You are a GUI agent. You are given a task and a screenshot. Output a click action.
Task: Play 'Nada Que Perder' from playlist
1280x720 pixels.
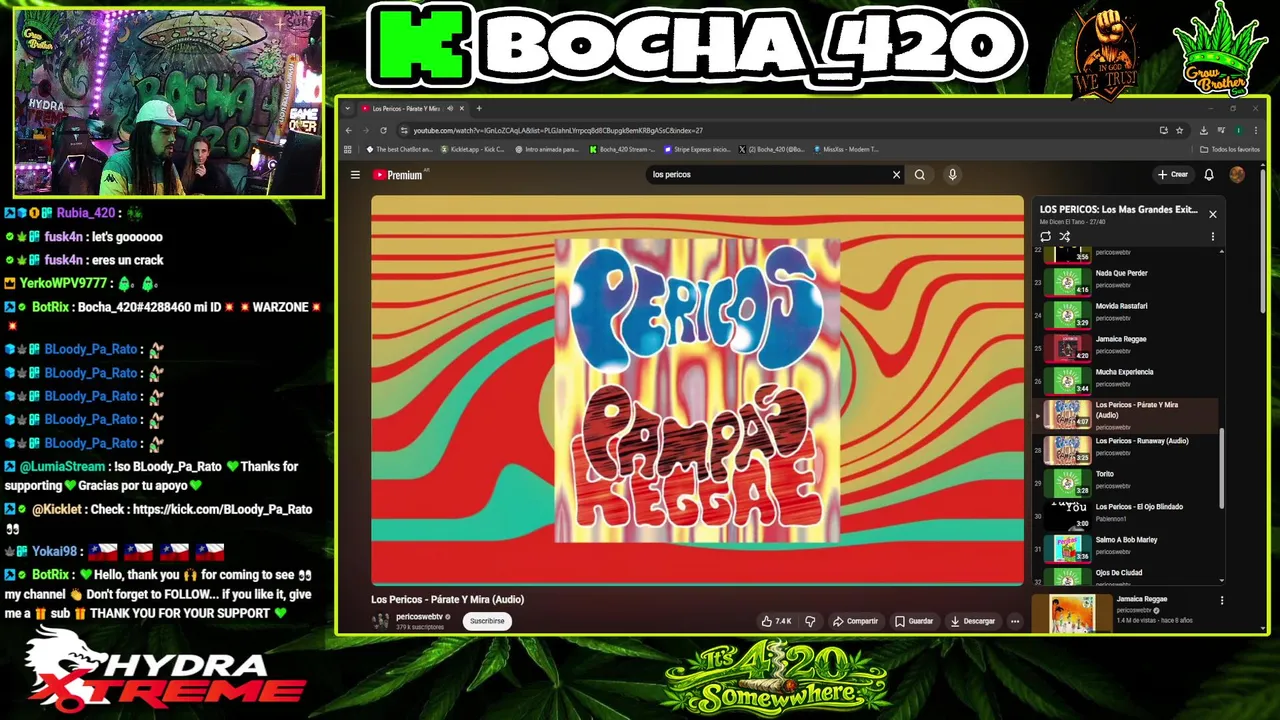[1127, 282]
